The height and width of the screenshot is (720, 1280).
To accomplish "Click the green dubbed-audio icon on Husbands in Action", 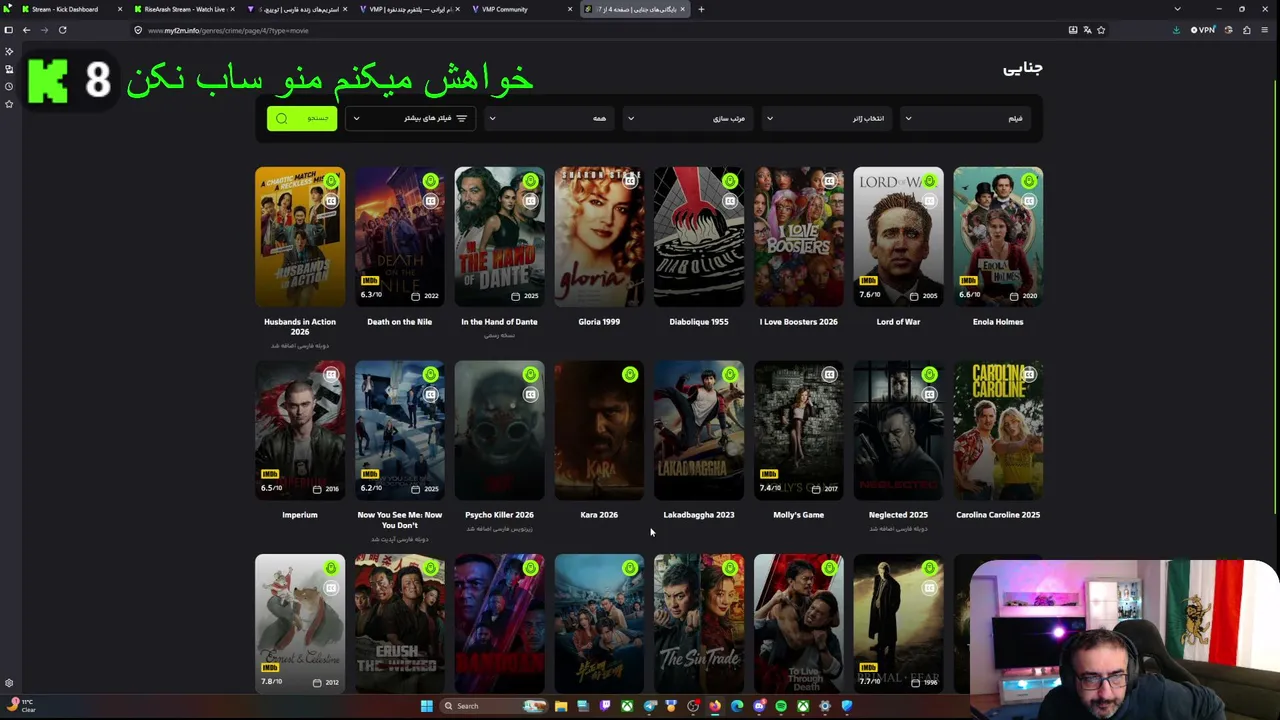I will point(331,181).
